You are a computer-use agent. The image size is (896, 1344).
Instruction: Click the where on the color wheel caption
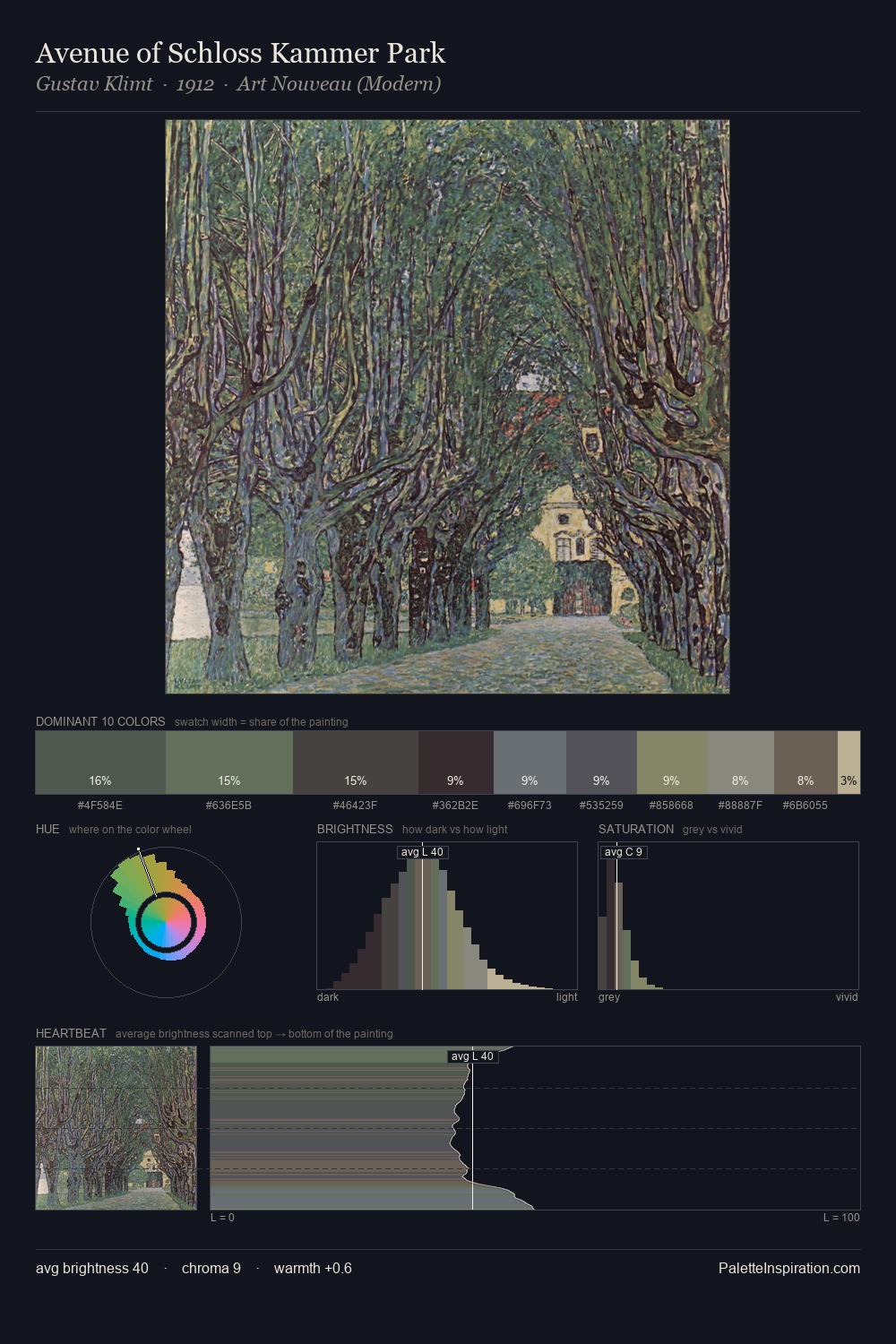point(130,830)
